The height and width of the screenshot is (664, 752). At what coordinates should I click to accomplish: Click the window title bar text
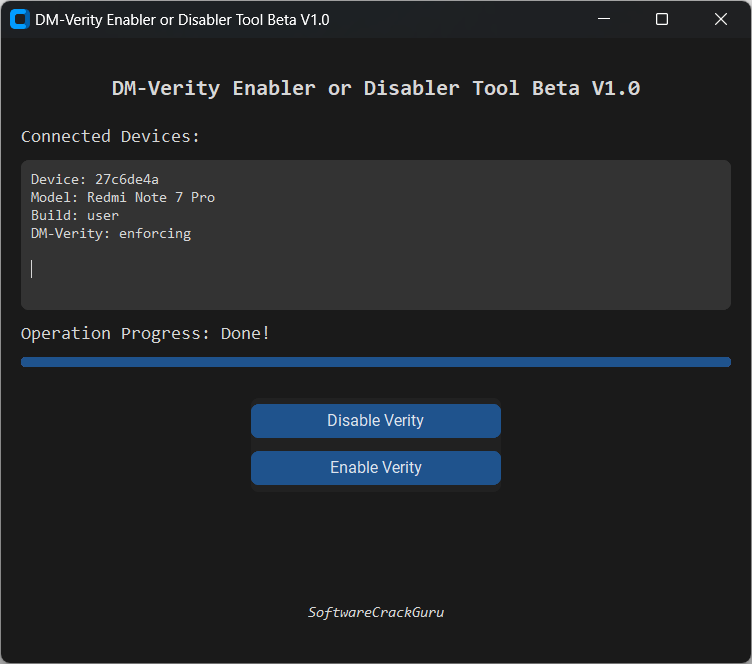182,20
